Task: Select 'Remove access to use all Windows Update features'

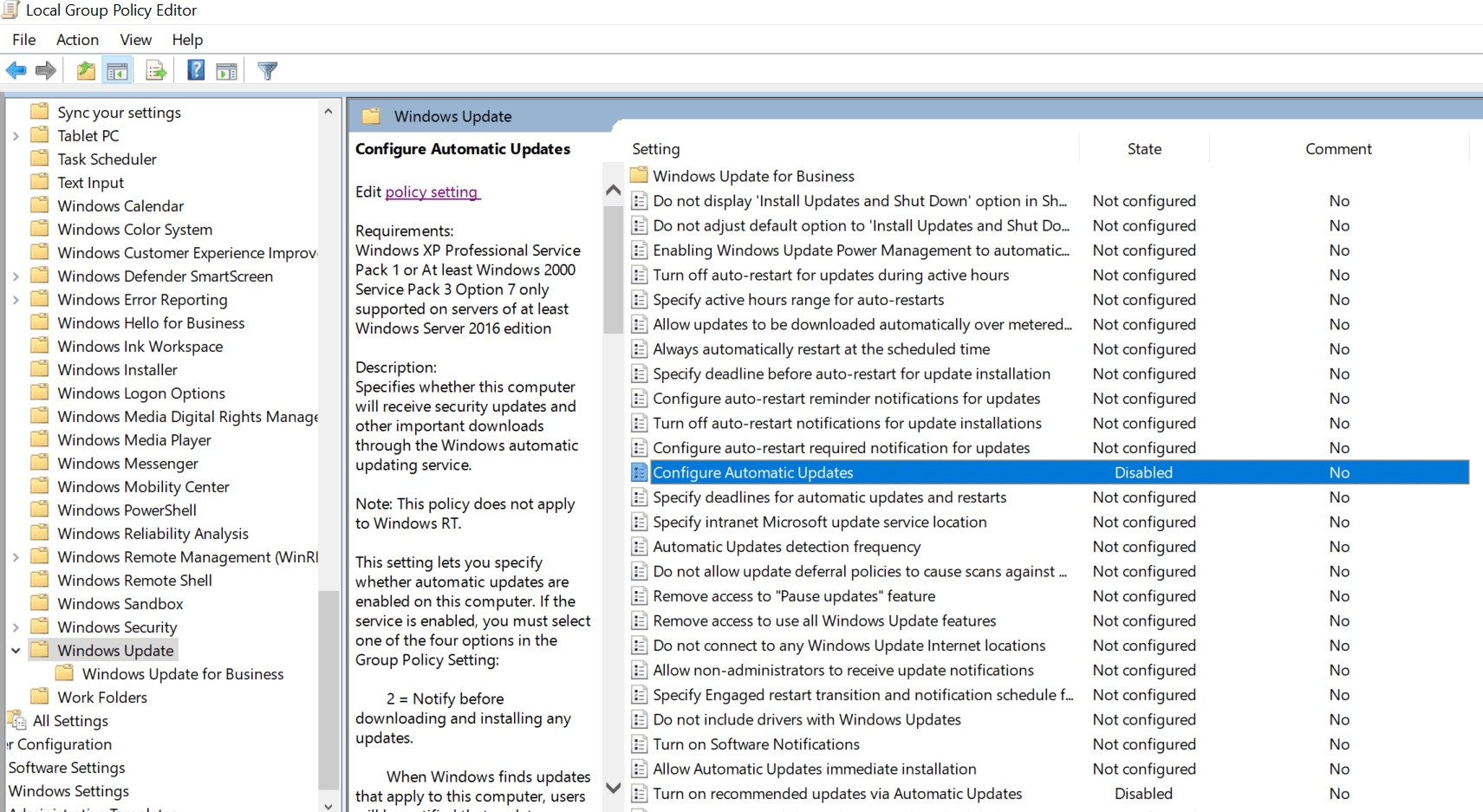Action: point(824,620)
